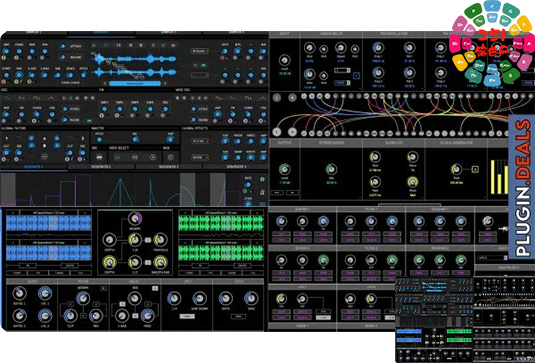Click the first icon under MOD SELECT
Viewport: 535px width, 363px height.
click(117, 157)
